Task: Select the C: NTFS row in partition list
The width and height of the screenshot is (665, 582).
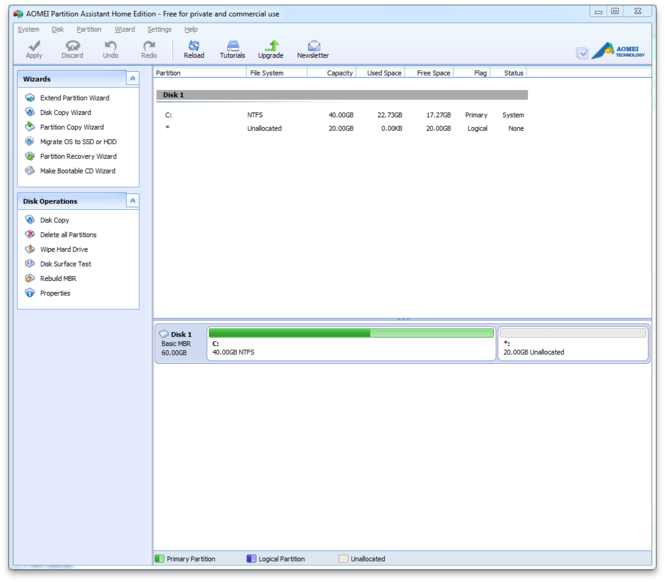Action: [x=342, y=115]
